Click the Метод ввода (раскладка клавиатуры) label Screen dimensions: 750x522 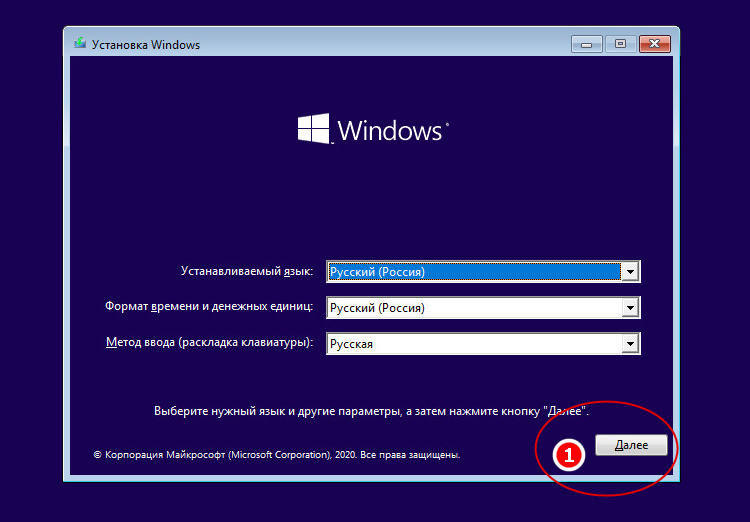210,343
